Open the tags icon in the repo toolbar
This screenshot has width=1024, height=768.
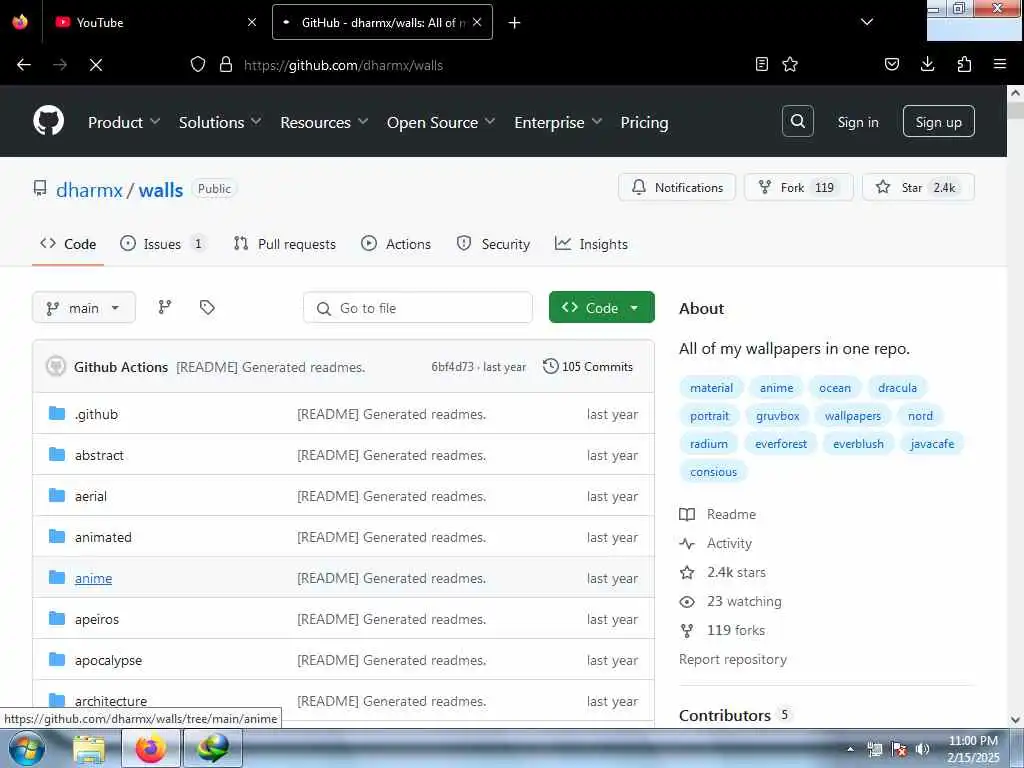[207, 307]
